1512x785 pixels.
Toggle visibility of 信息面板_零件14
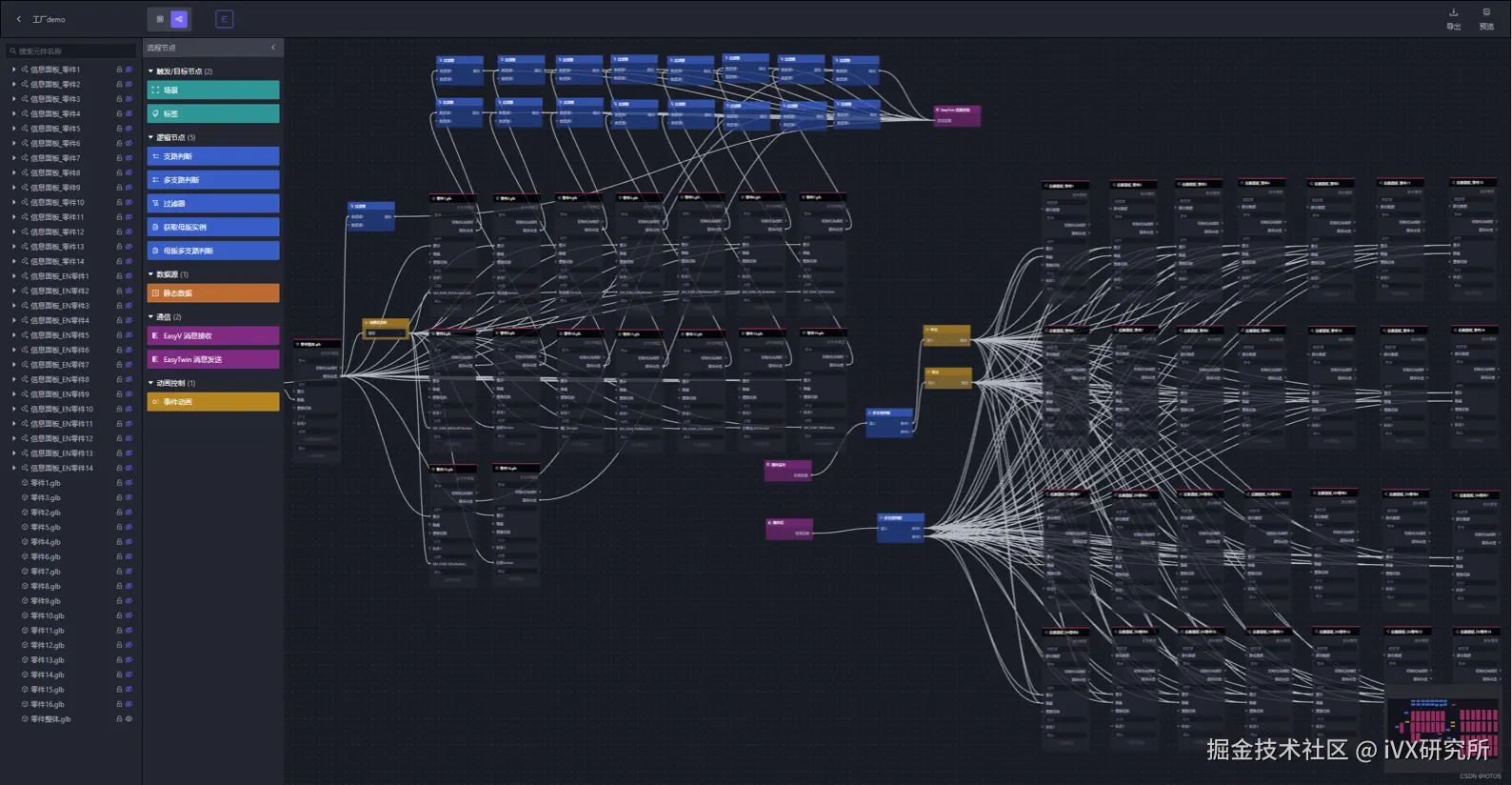[x=129, y=261]
